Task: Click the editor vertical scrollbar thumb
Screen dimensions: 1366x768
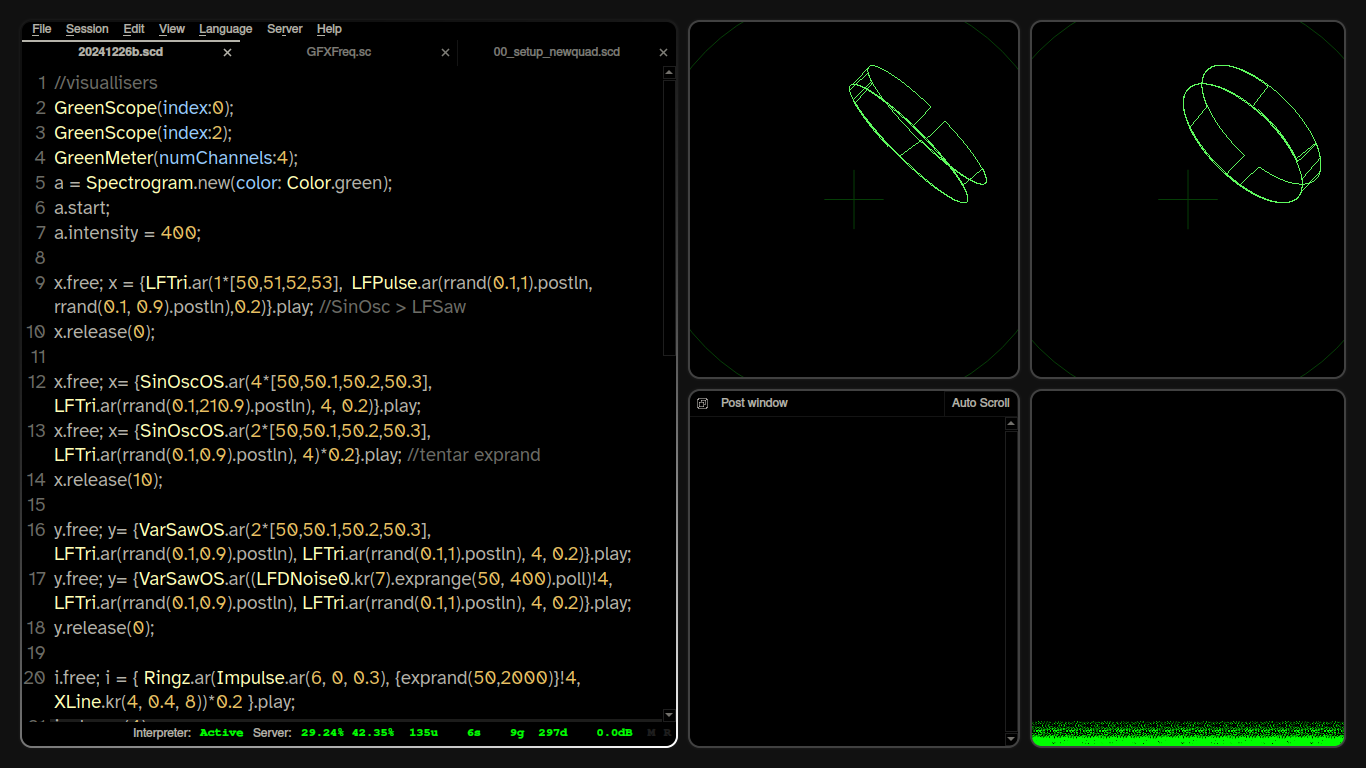Action: pyautogui.click(x=670, y=217)
